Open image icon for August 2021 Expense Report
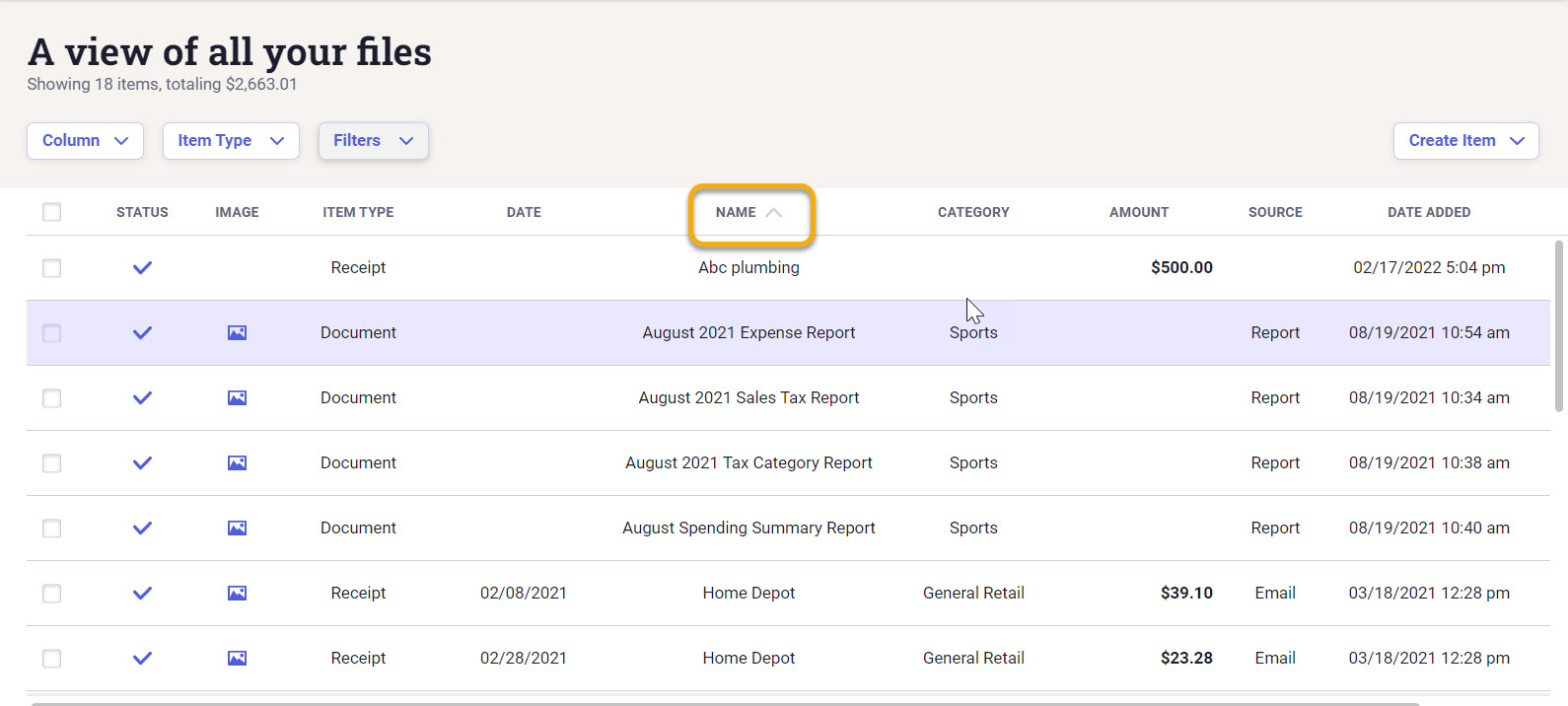 point(237,332)
